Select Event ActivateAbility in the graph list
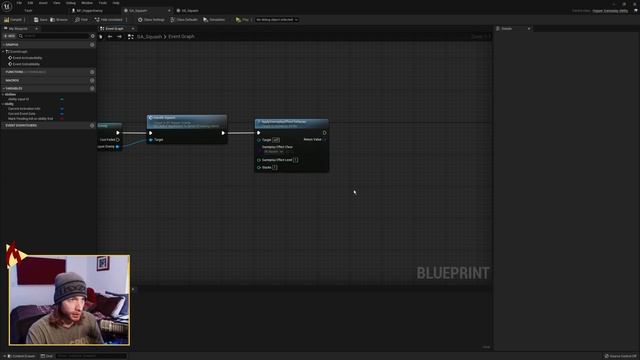The width and height of the screenshot is (640, 360). click(27, 58)
